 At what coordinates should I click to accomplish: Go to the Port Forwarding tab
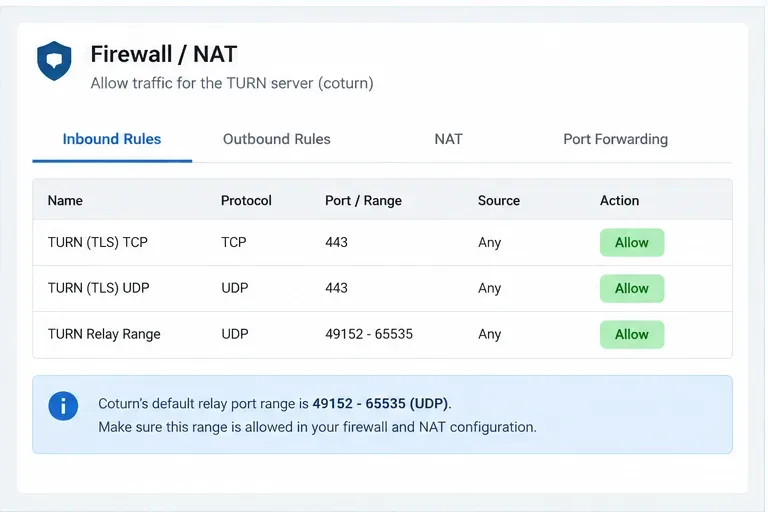[615, 139]
